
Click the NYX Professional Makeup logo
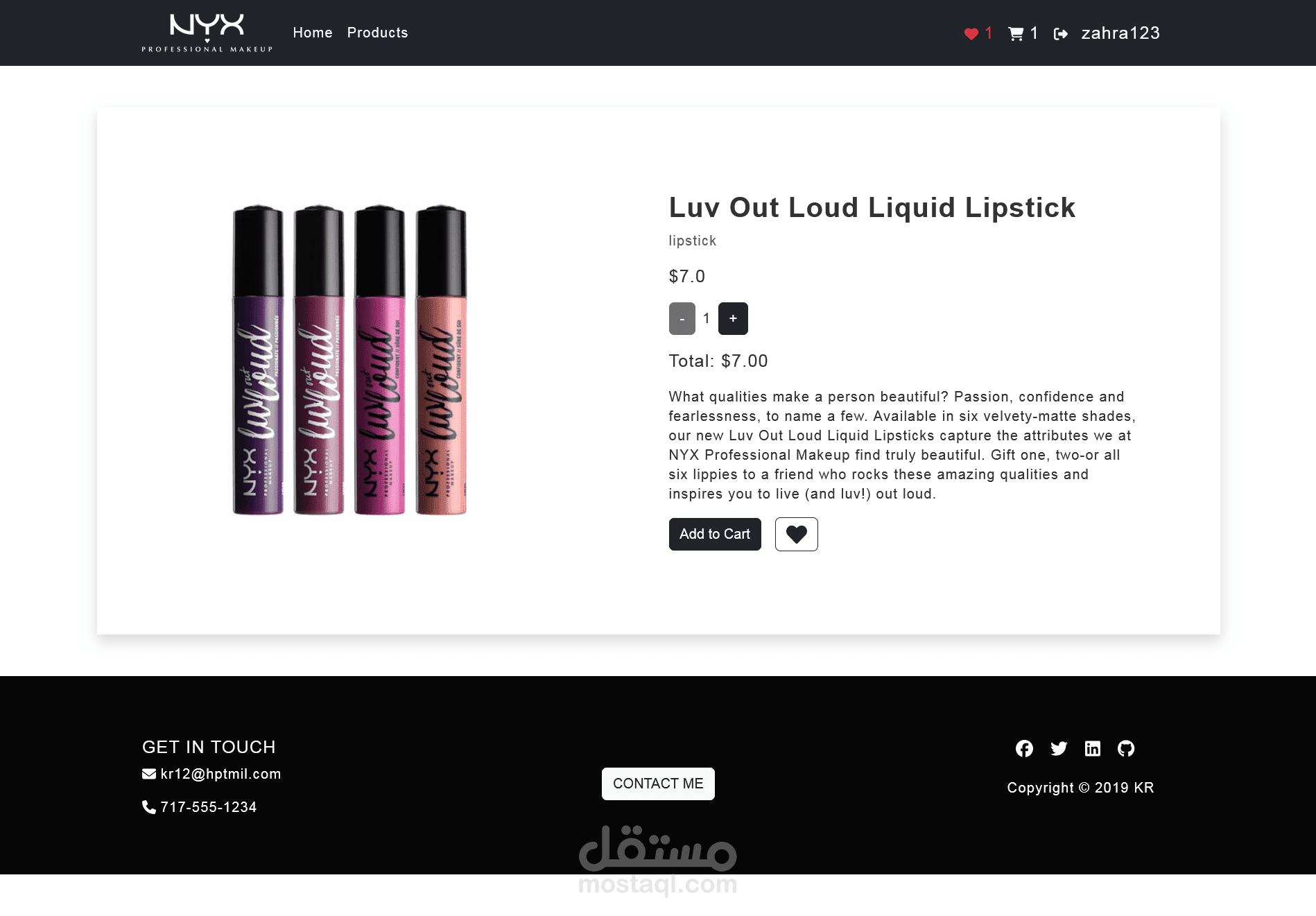207,33
